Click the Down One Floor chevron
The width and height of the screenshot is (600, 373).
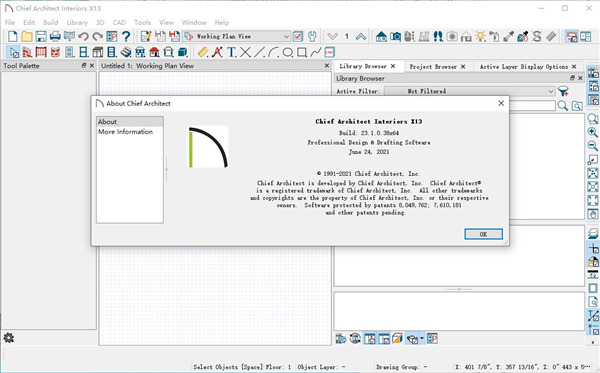pyautogui.click(x=333, y=36)
